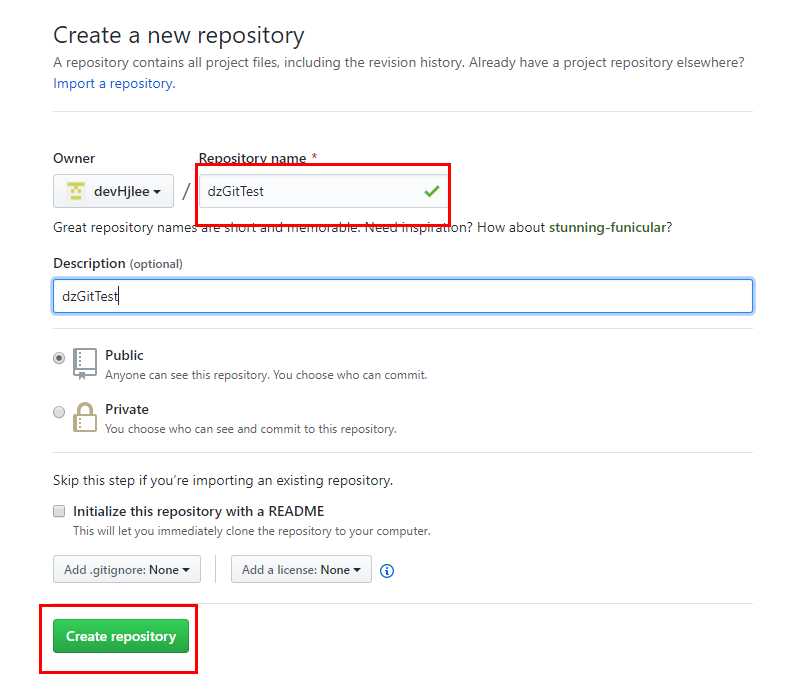Open the Add a license dropdown
Viewport: 803px width, 683px height.
(301, 569)
